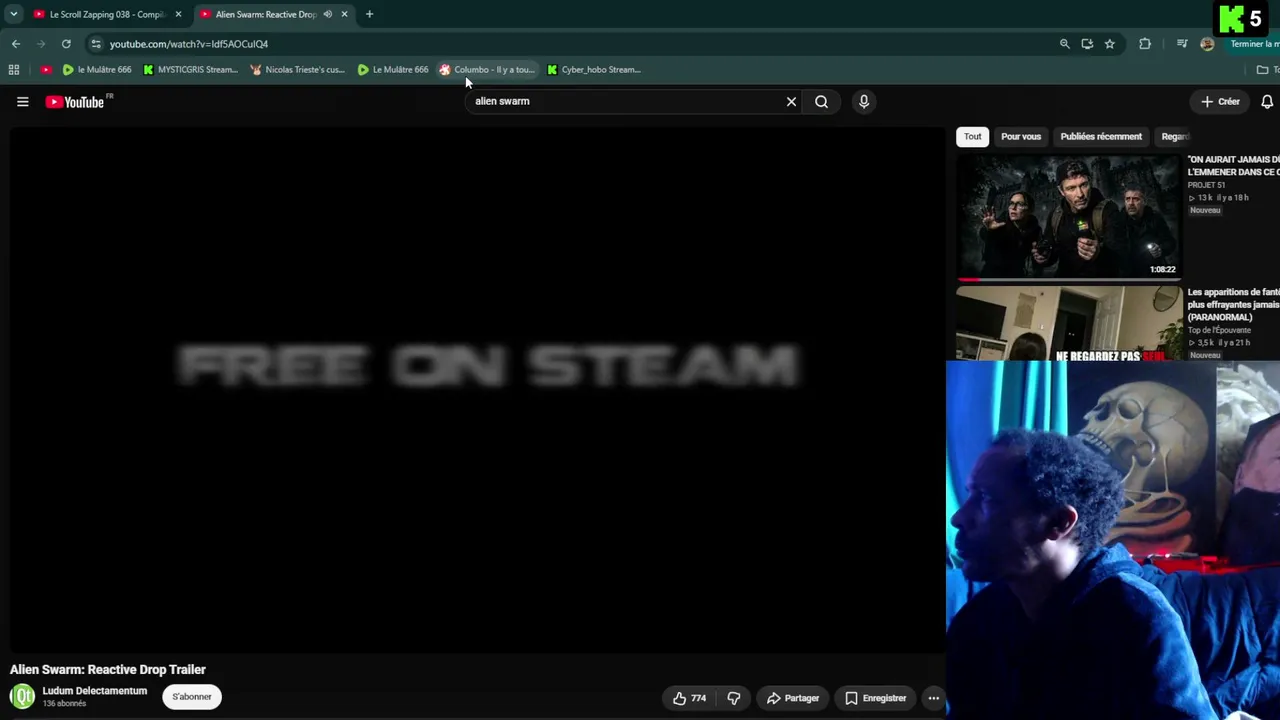This screenshot has width=1280, height=720.
Task: Open the browser profile avatar
Action: pos(1207,44)
